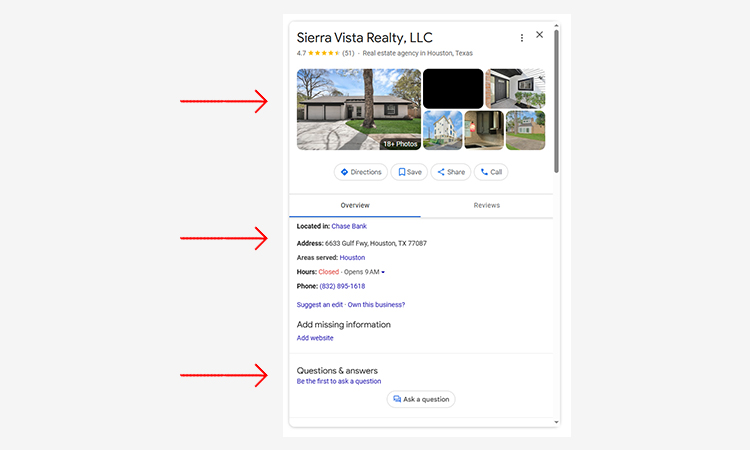750x450 pixels.
Task: Switch to the Reviews tab
Action: [x=486, y=205]
